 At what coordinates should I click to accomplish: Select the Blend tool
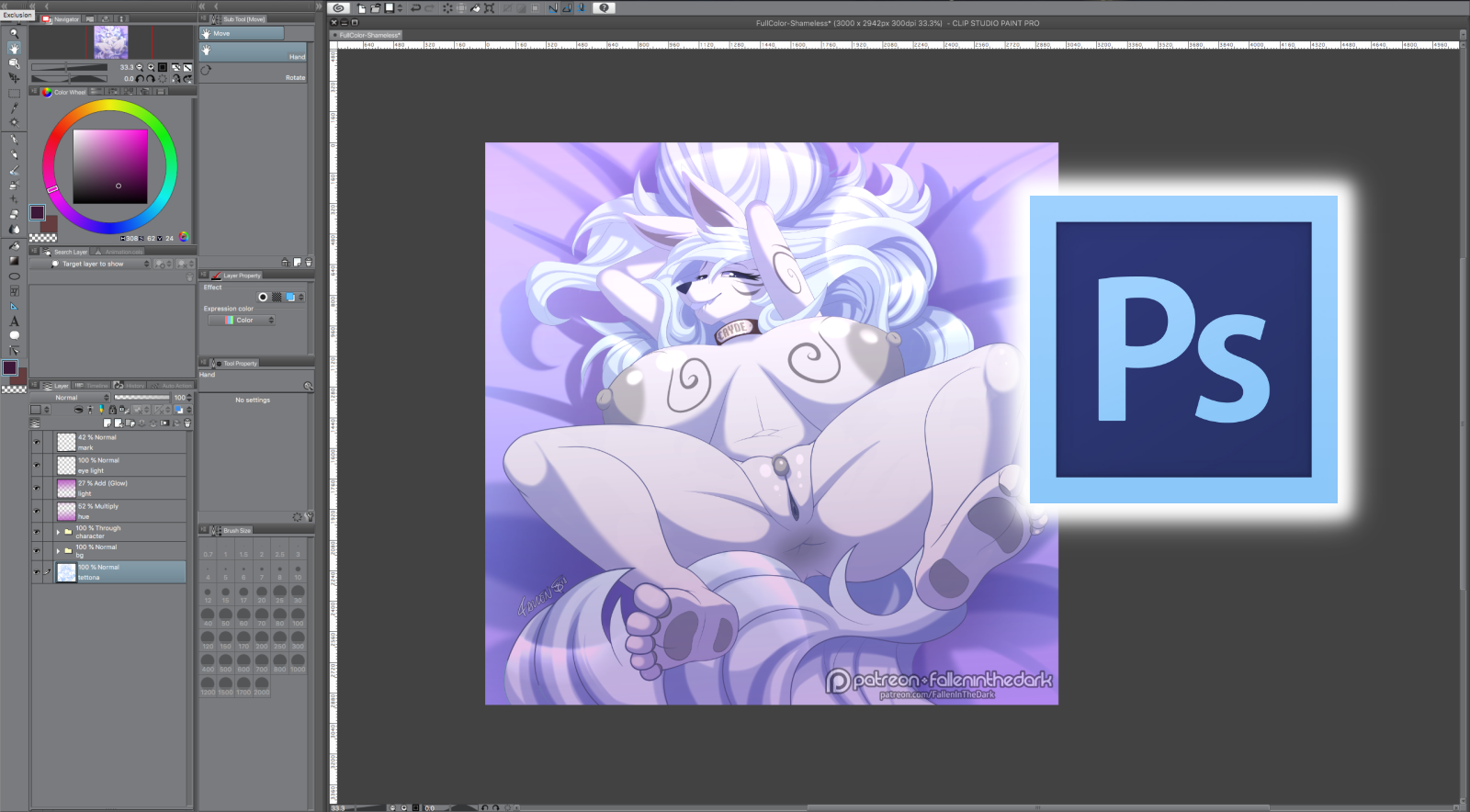pos(14,229)
